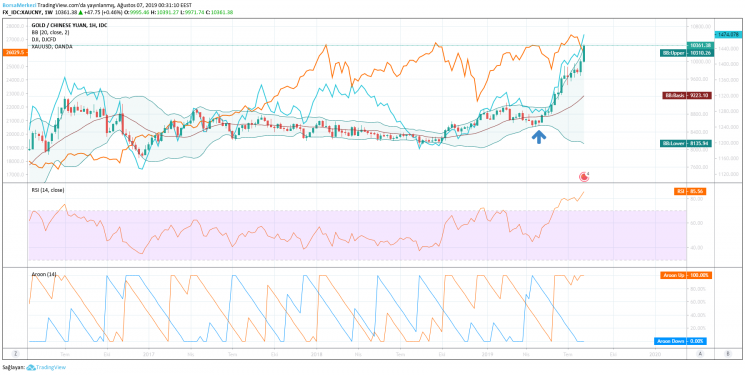
Task: Click the FX_IDC:XAUCNY, 1W symbol header
Action: (x=29, y=11)
